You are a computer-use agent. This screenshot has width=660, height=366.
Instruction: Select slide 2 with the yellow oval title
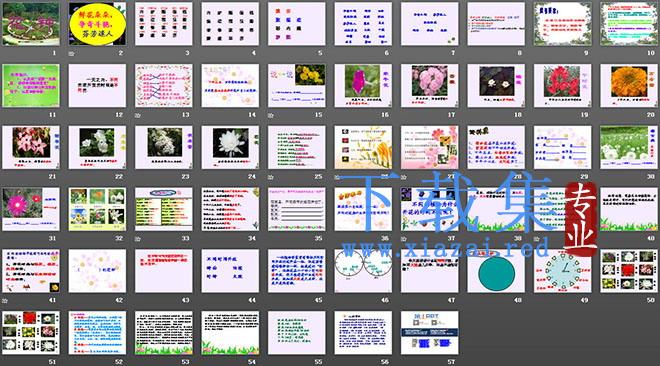[x=97, y=24]
